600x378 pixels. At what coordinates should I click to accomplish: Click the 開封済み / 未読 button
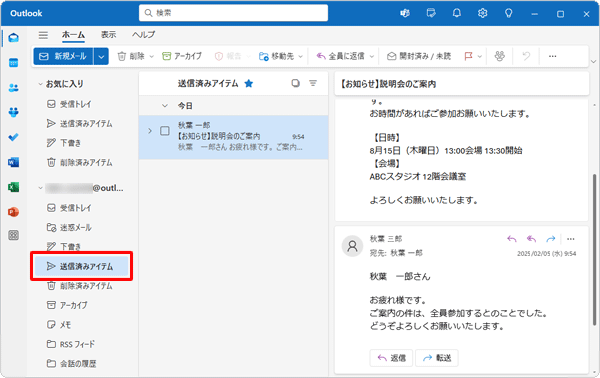[x=419, y=56]
